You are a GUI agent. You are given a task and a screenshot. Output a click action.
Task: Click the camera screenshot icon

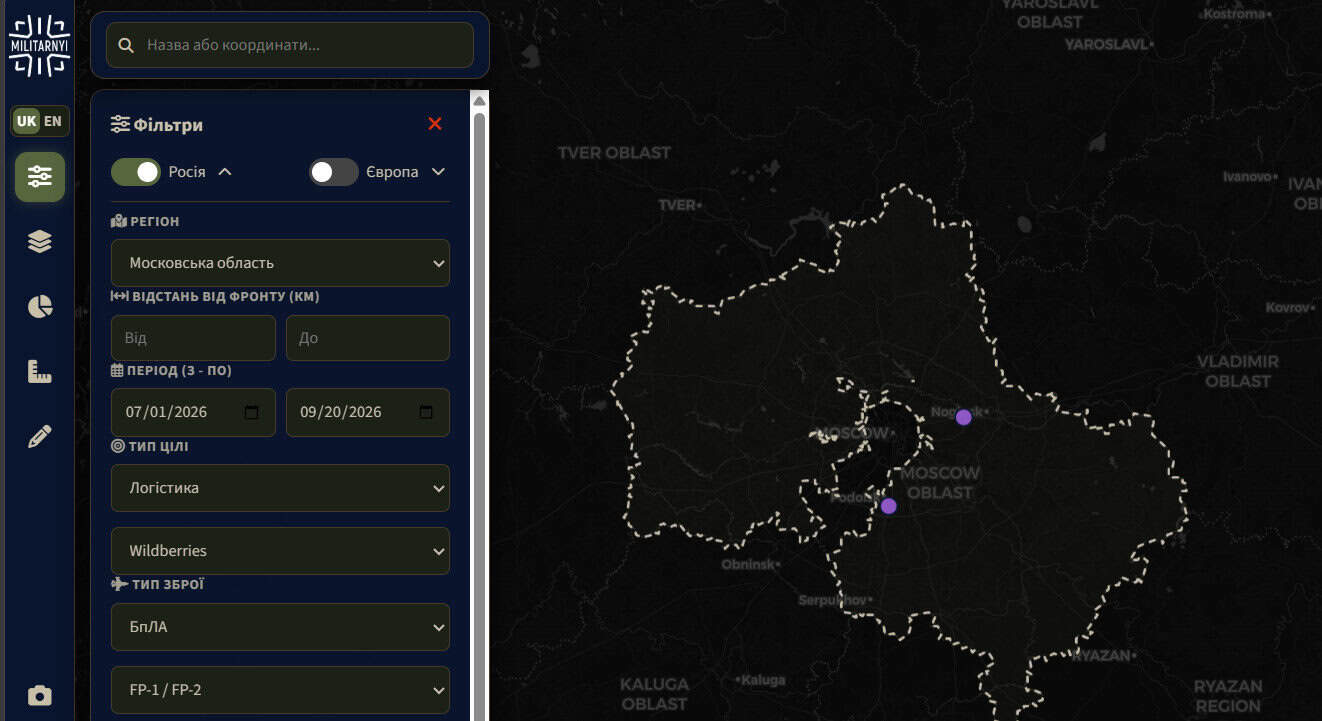40,696
